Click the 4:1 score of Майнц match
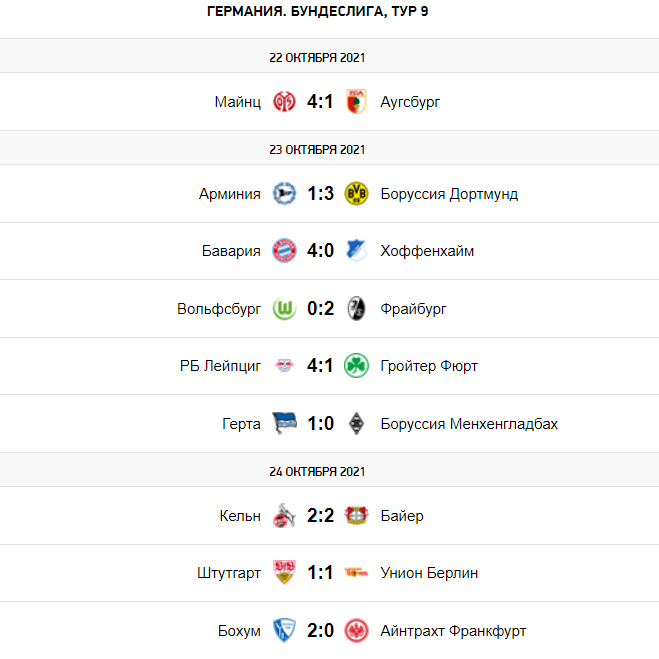The width and height of the screenshot is (659, 659). [x=320, y=101]
